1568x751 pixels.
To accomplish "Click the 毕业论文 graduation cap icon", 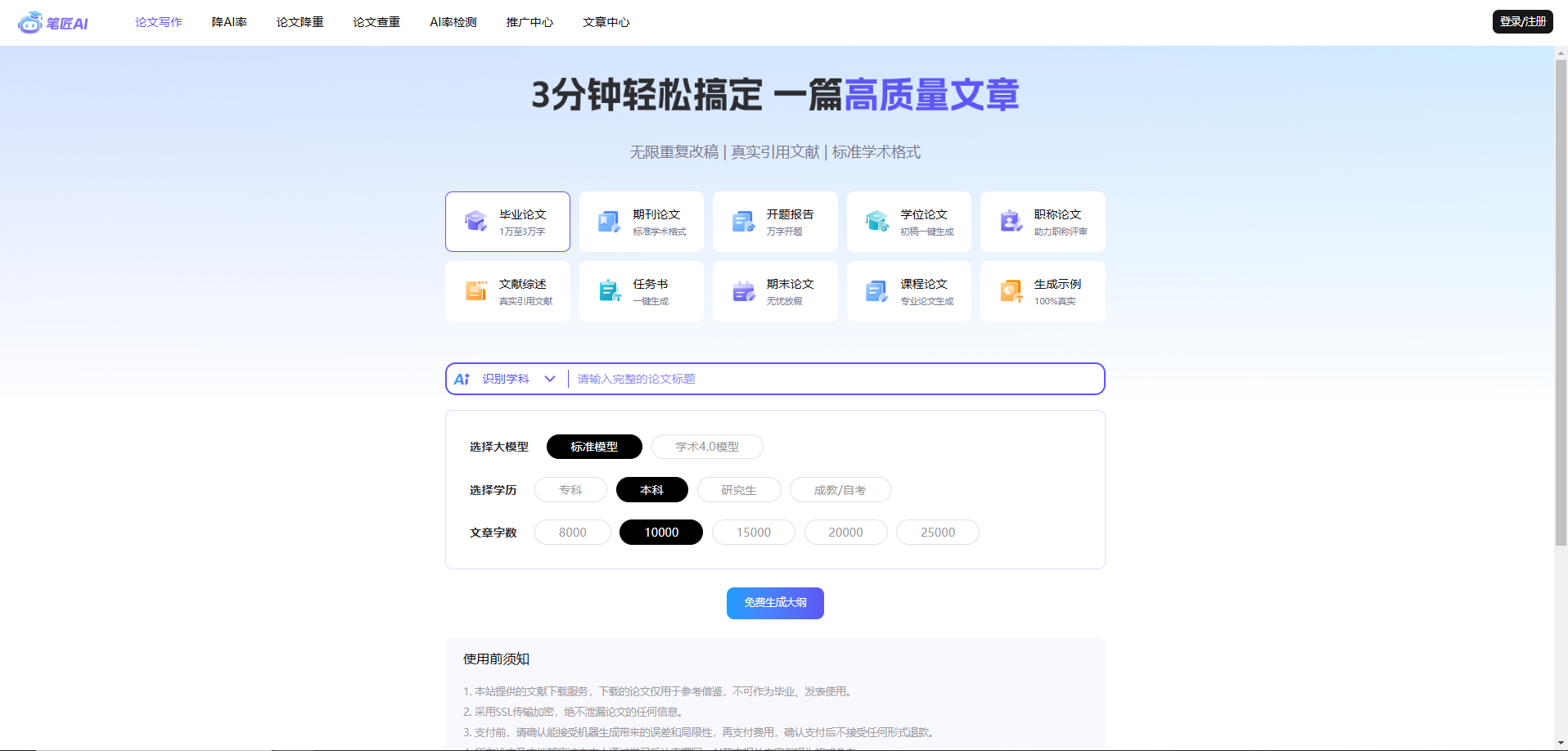I will [x=476, y=221].
